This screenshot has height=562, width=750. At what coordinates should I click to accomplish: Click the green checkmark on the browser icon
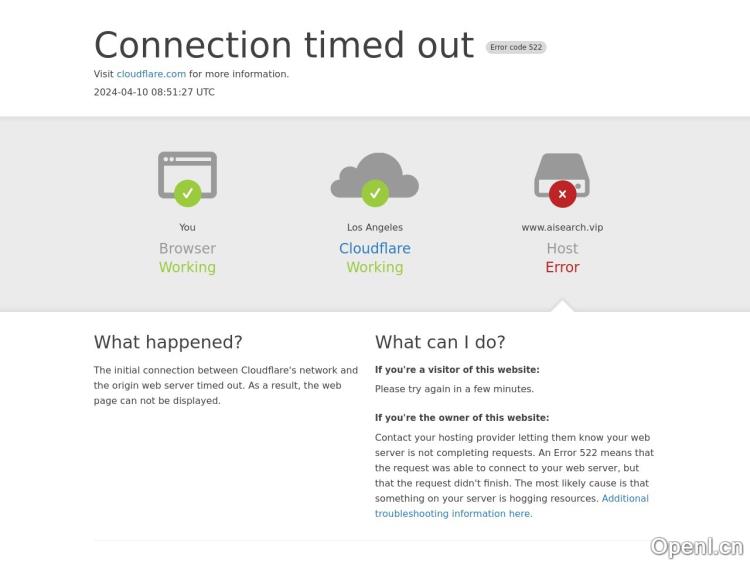(187, 193)
